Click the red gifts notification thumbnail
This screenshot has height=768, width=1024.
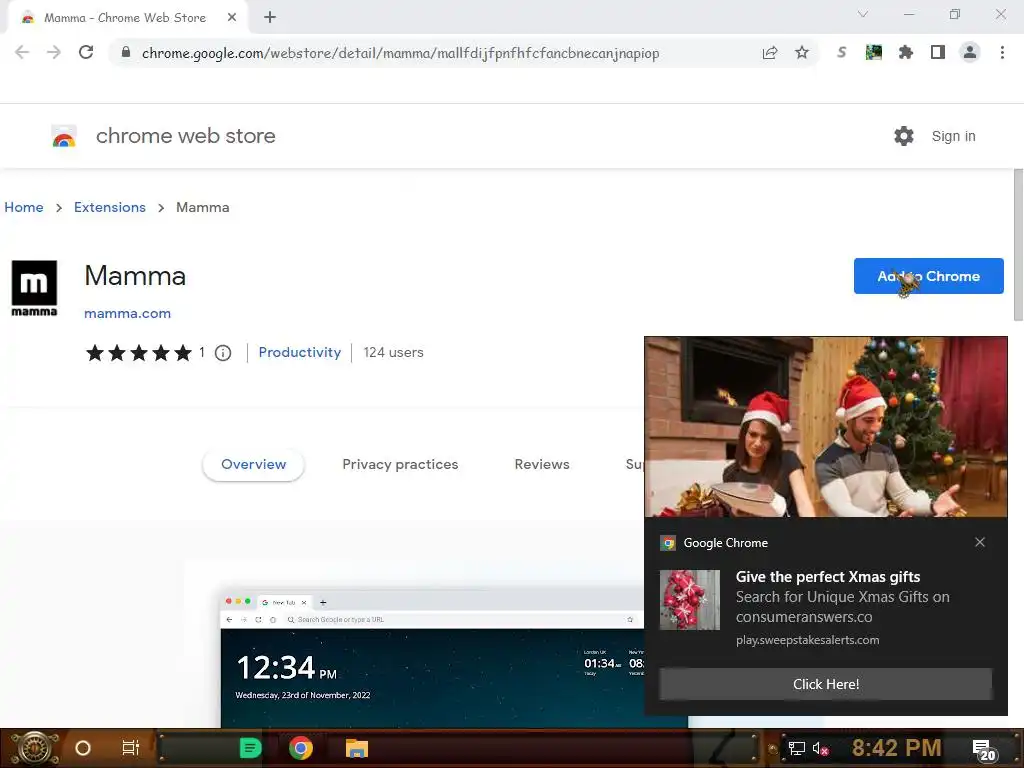coord(690,600)
